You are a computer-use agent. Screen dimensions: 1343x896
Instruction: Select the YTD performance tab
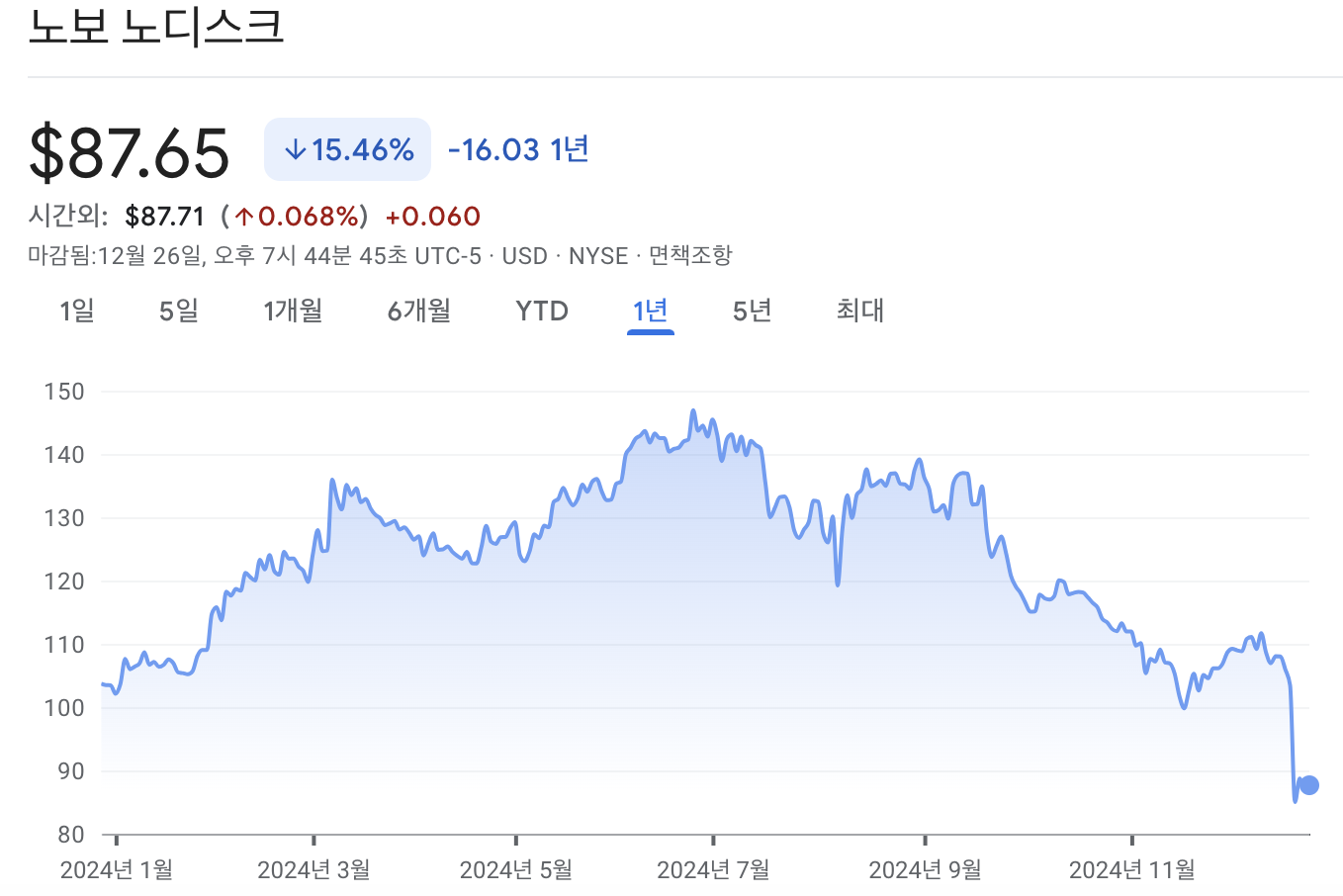(x=540, y=311)
